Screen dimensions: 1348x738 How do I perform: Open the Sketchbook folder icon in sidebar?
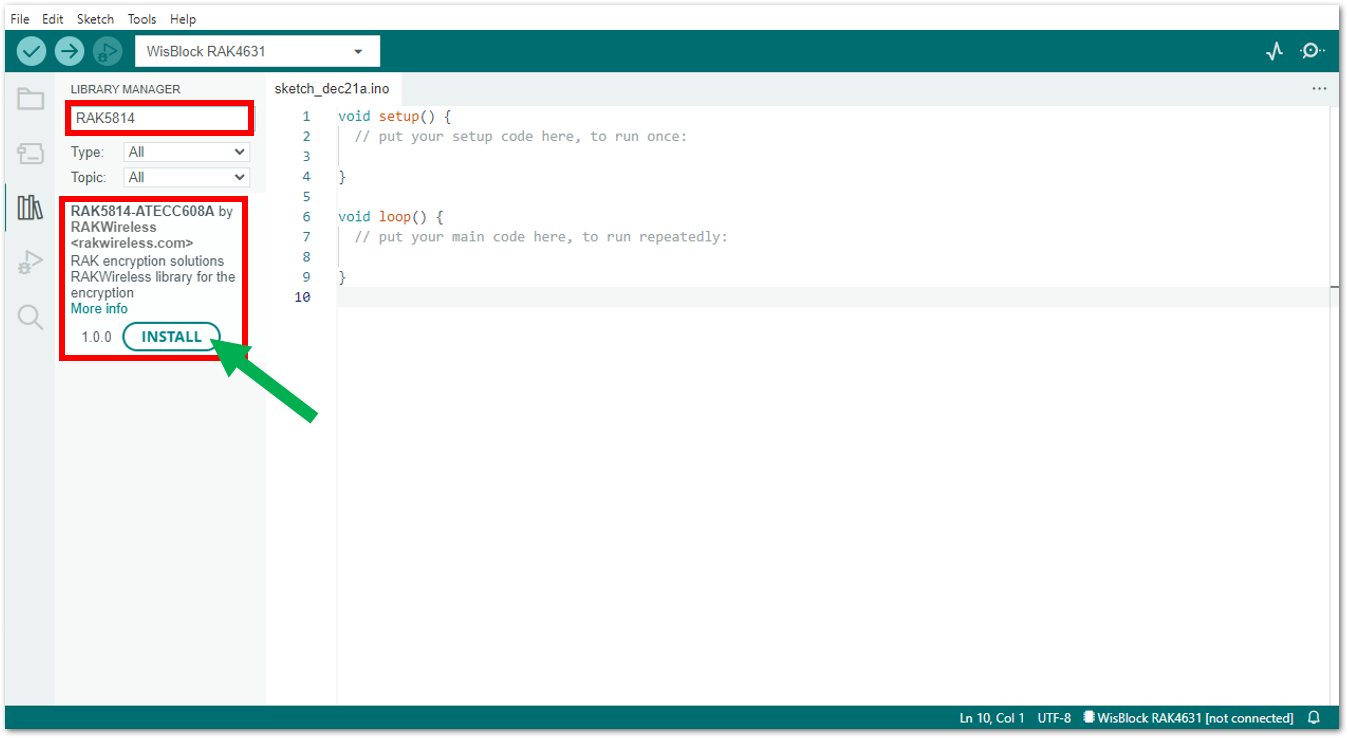(x=31, y=98)
